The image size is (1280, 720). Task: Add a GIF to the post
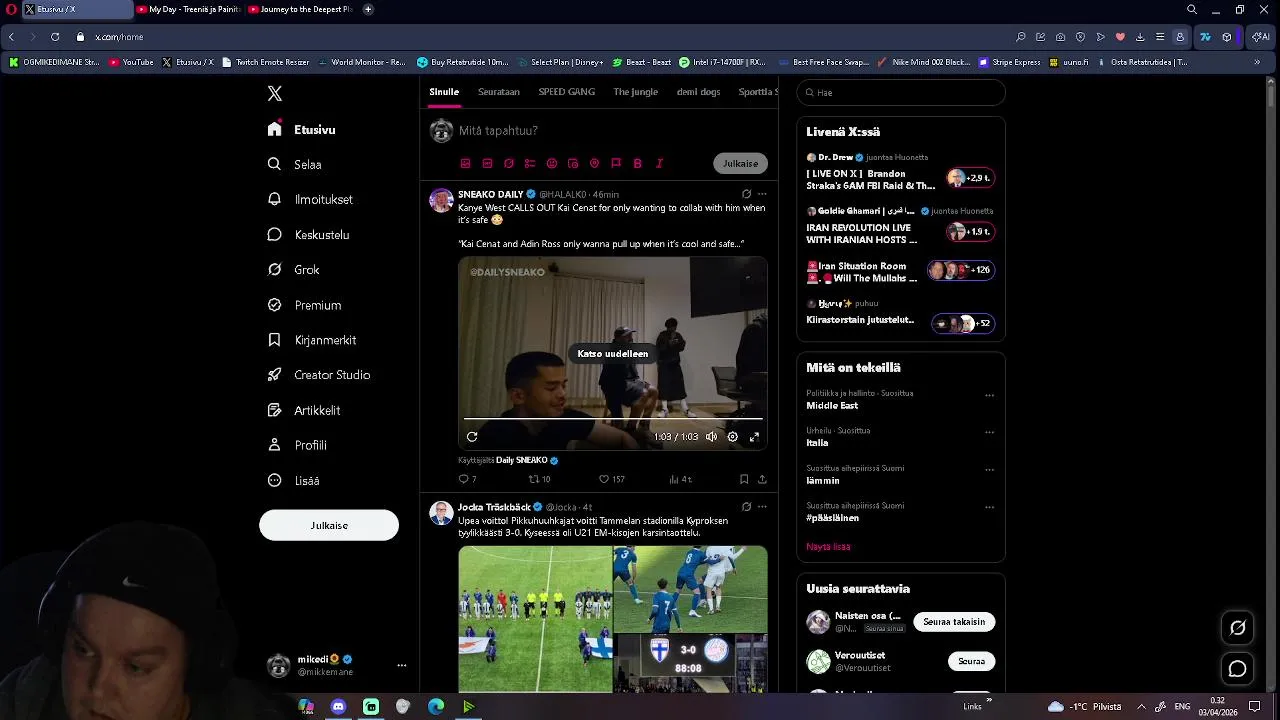(x=487, y=163)
